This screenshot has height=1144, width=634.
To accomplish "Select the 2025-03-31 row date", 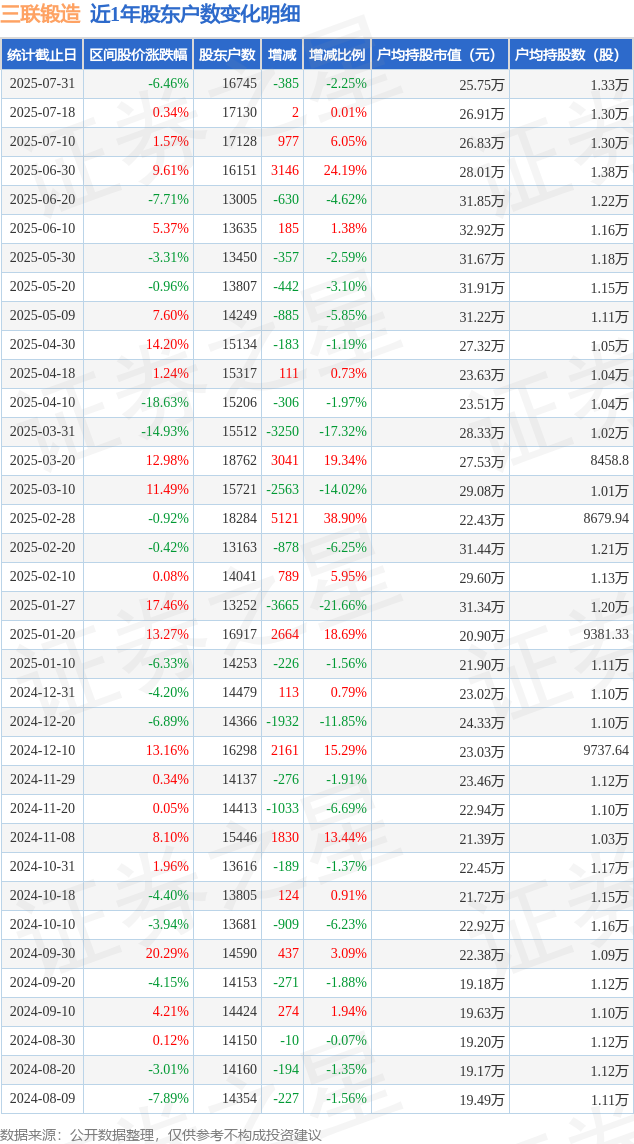I will coord(42,431).
